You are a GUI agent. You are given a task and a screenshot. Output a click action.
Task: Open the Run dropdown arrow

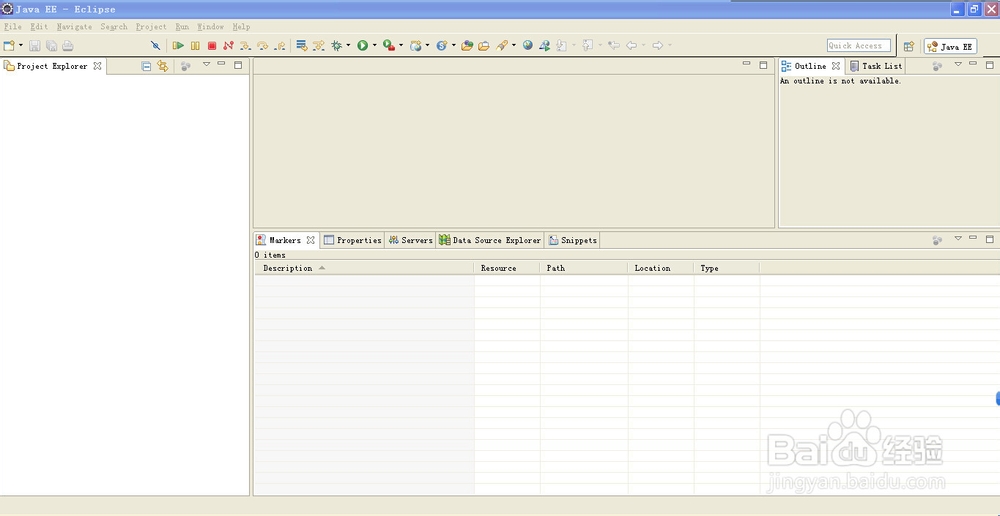pyautogui.click(x=374, y=45)
